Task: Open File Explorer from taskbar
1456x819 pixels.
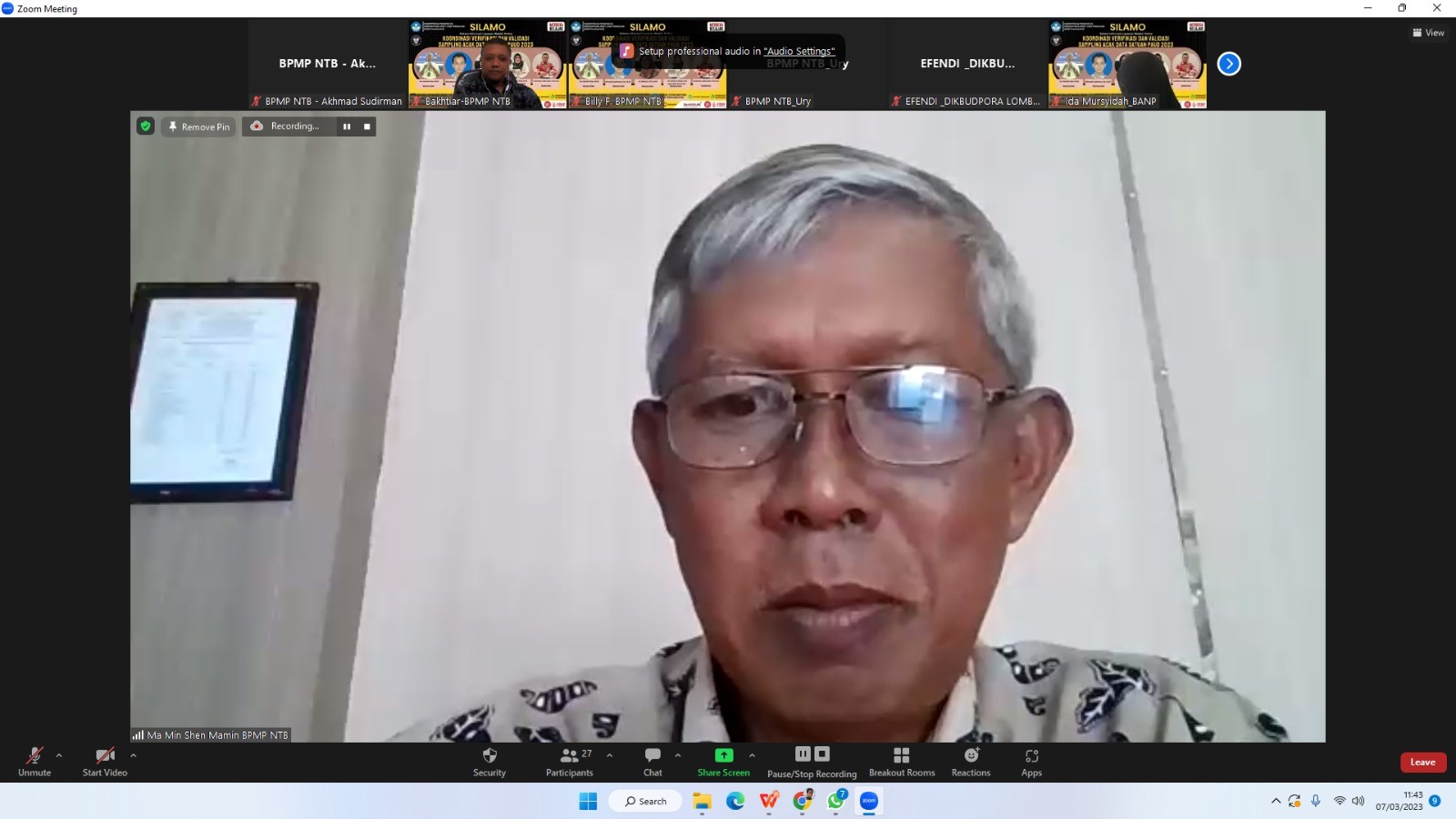Action: click(702, 801)
